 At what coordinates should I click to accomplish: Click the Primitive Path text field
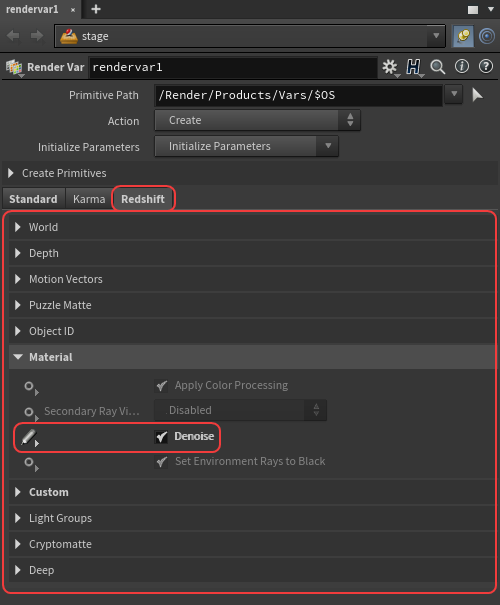pos(298,95)
